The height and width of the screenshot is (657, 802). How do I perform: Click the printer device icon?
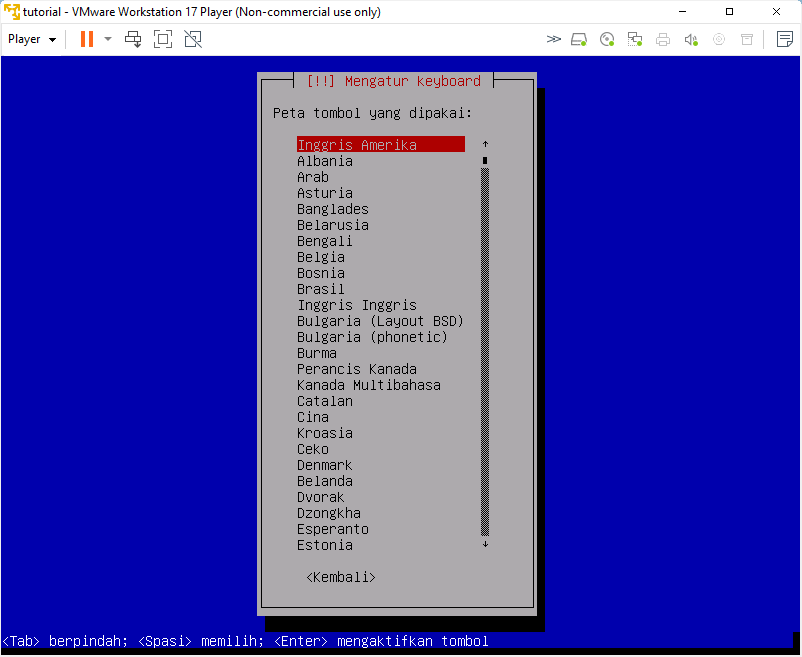pos(663,39)
